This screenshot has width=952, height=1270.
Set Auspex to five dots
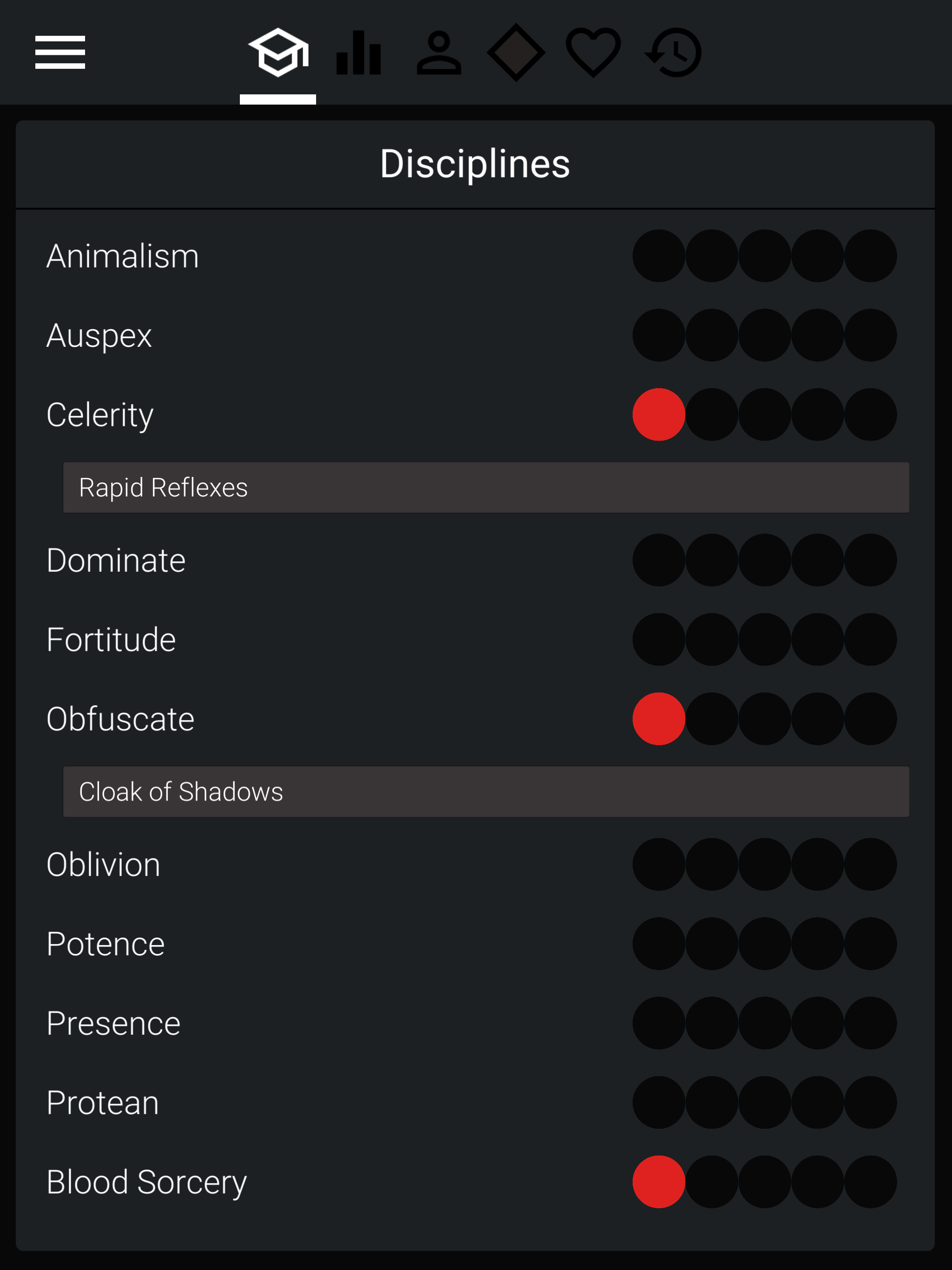(871, 335)
